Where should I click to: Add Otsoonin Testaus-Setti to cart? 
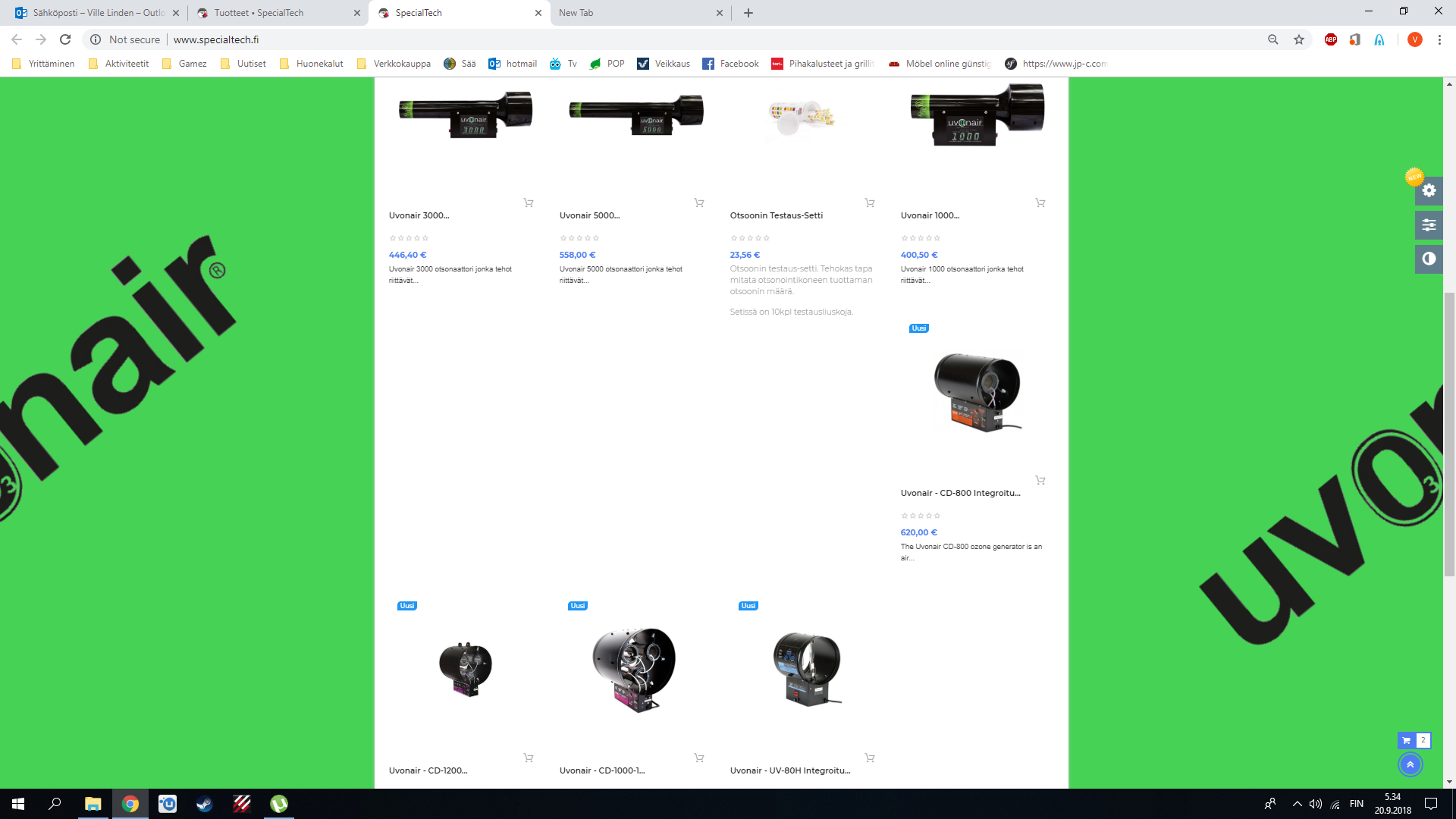[x=870, y=202]
